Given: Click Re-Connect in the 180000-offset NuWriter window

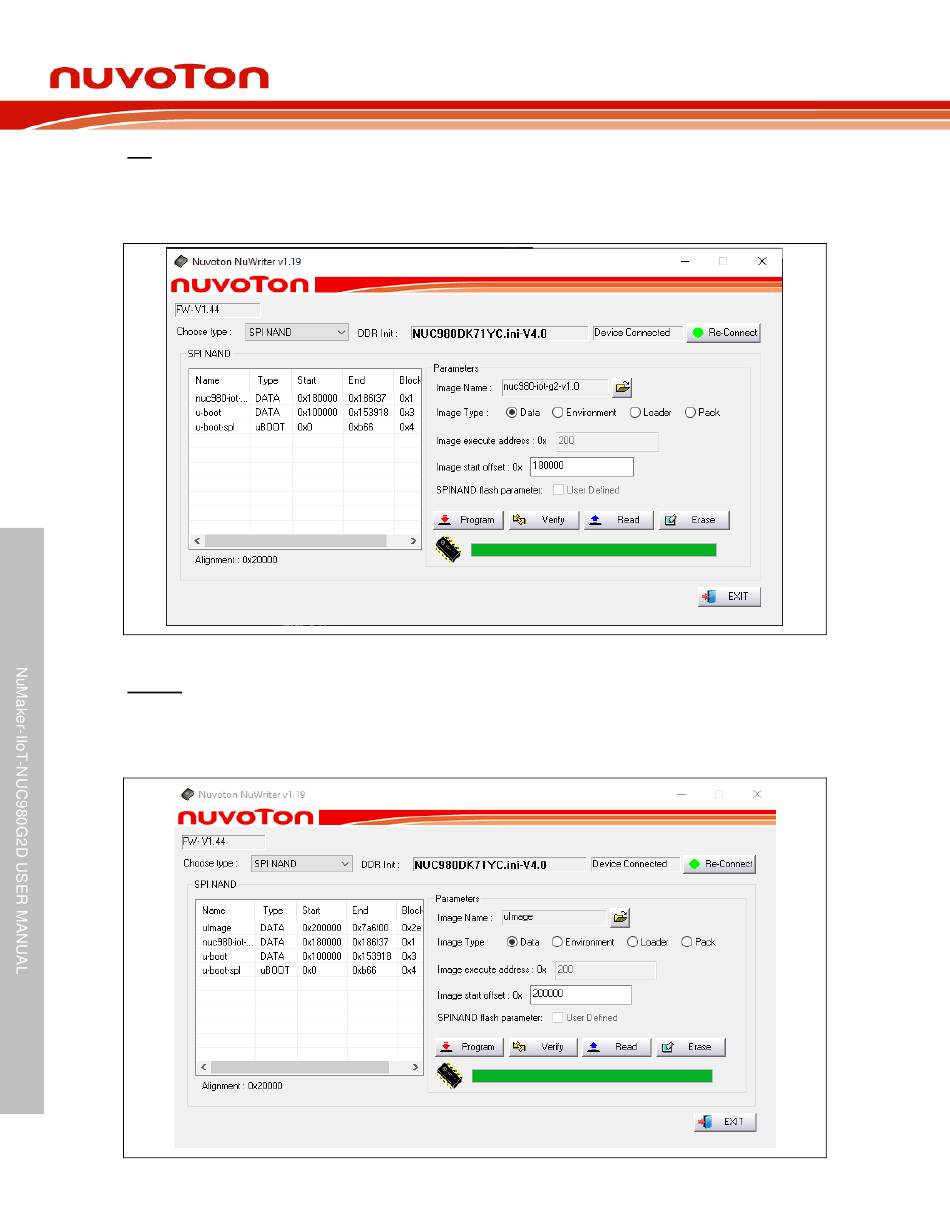Looking at the screenshot, I should tap(724, 333).
